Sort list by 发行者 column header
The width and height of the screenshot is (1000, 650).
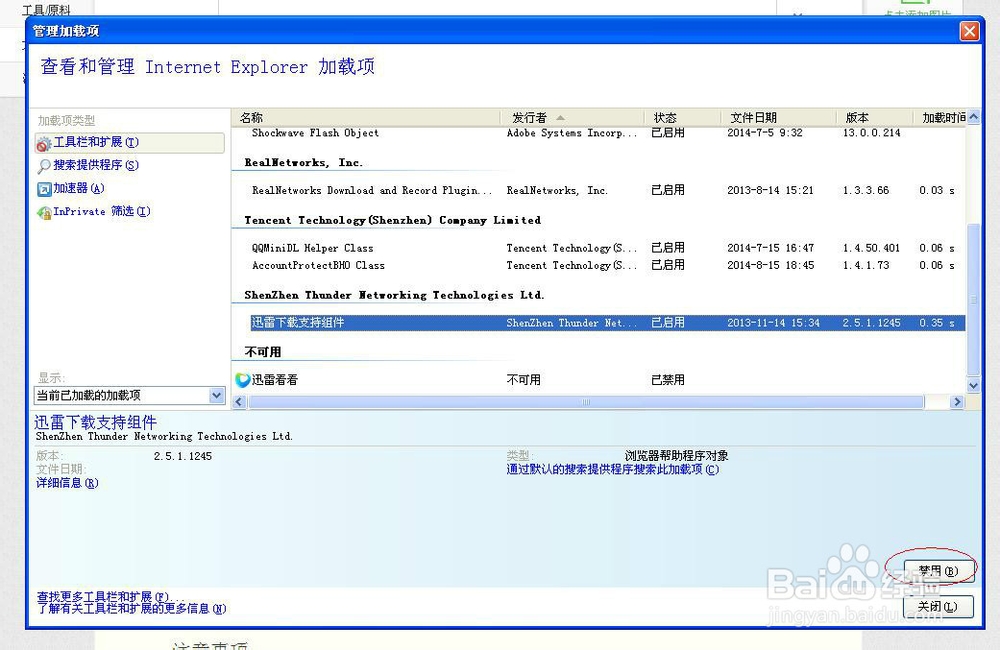tap(573, 117)
